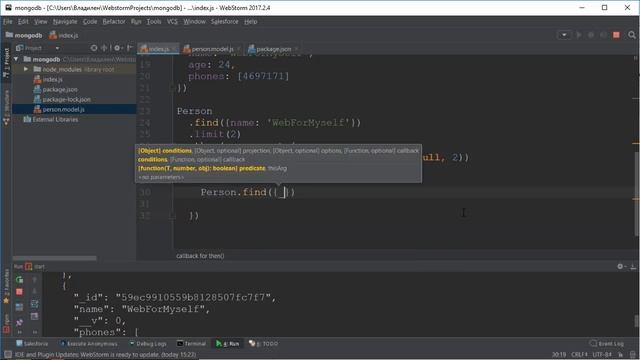Click the mongodb breadcrumb in navigation bar
The height and width of the screenshot is (360, 640).
[24, 36]
